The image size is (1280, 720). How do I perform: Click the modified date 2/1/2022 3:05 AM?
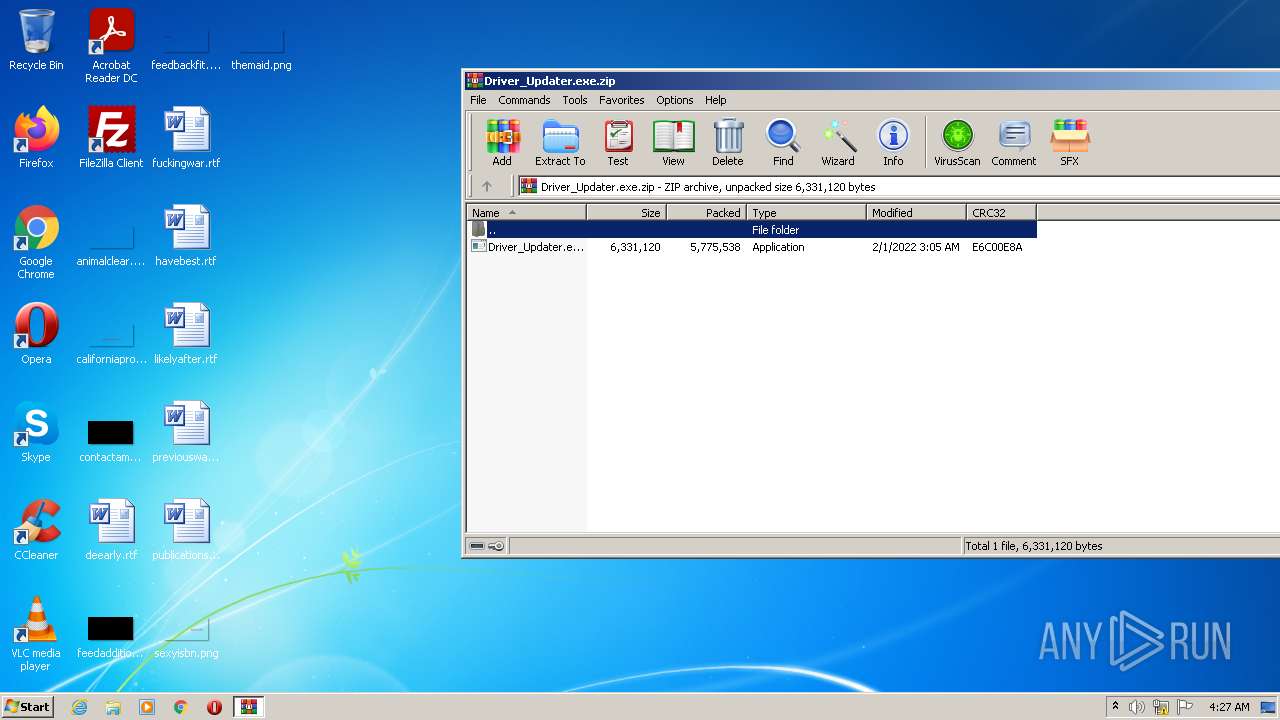(915, 247)
